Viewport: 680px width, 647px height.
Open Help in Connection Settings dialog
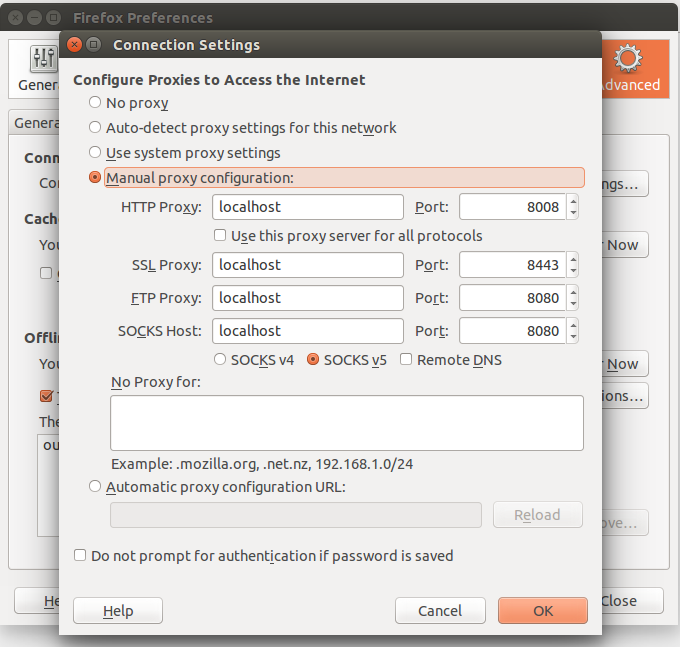(118, 611)
